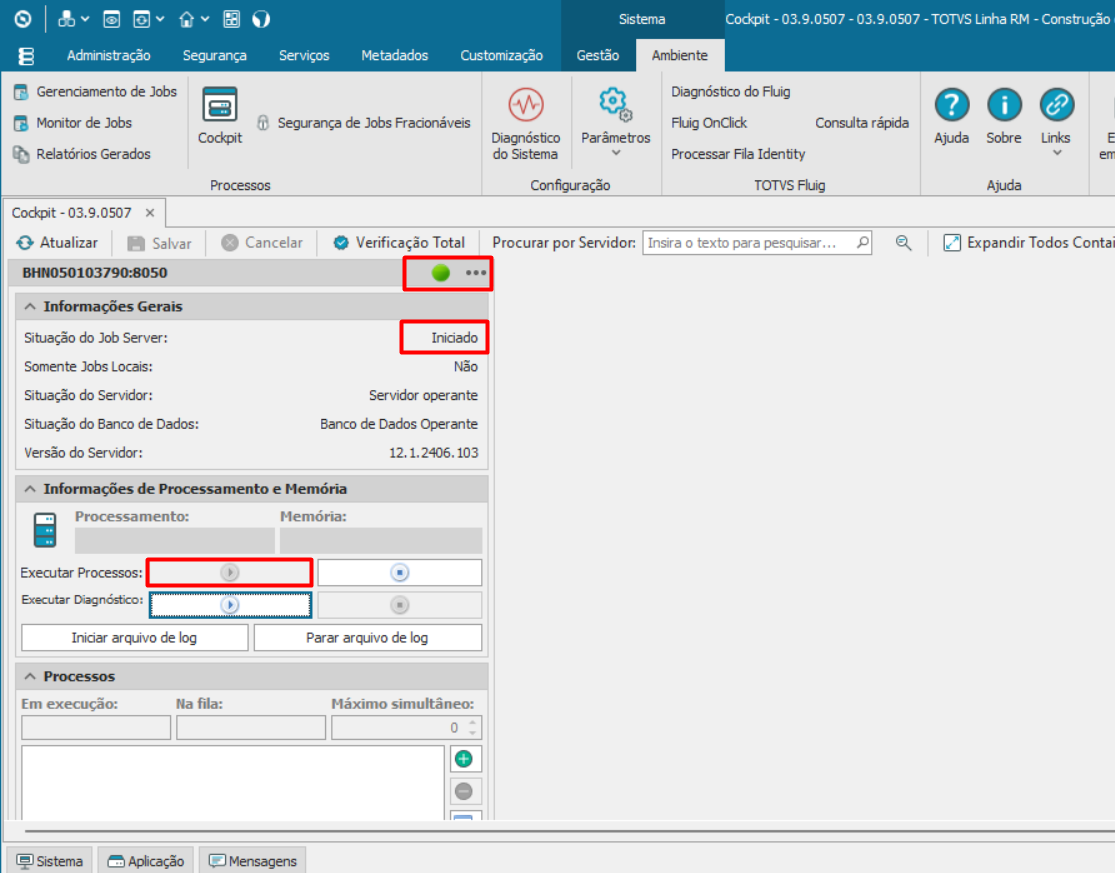The image size is (1115, 873).
Task: Open the Metadados ribbon tab
Action: (395, 55)
